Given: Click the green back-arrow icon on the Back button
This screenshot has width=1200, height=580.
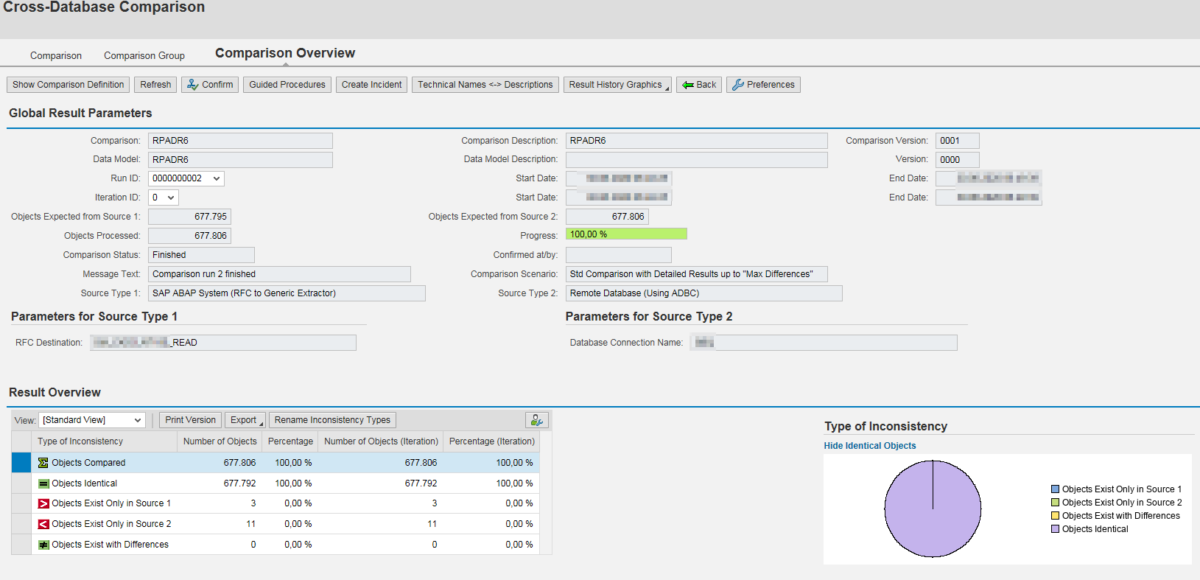Looking at the screenshot, I should tap(688, 84).
